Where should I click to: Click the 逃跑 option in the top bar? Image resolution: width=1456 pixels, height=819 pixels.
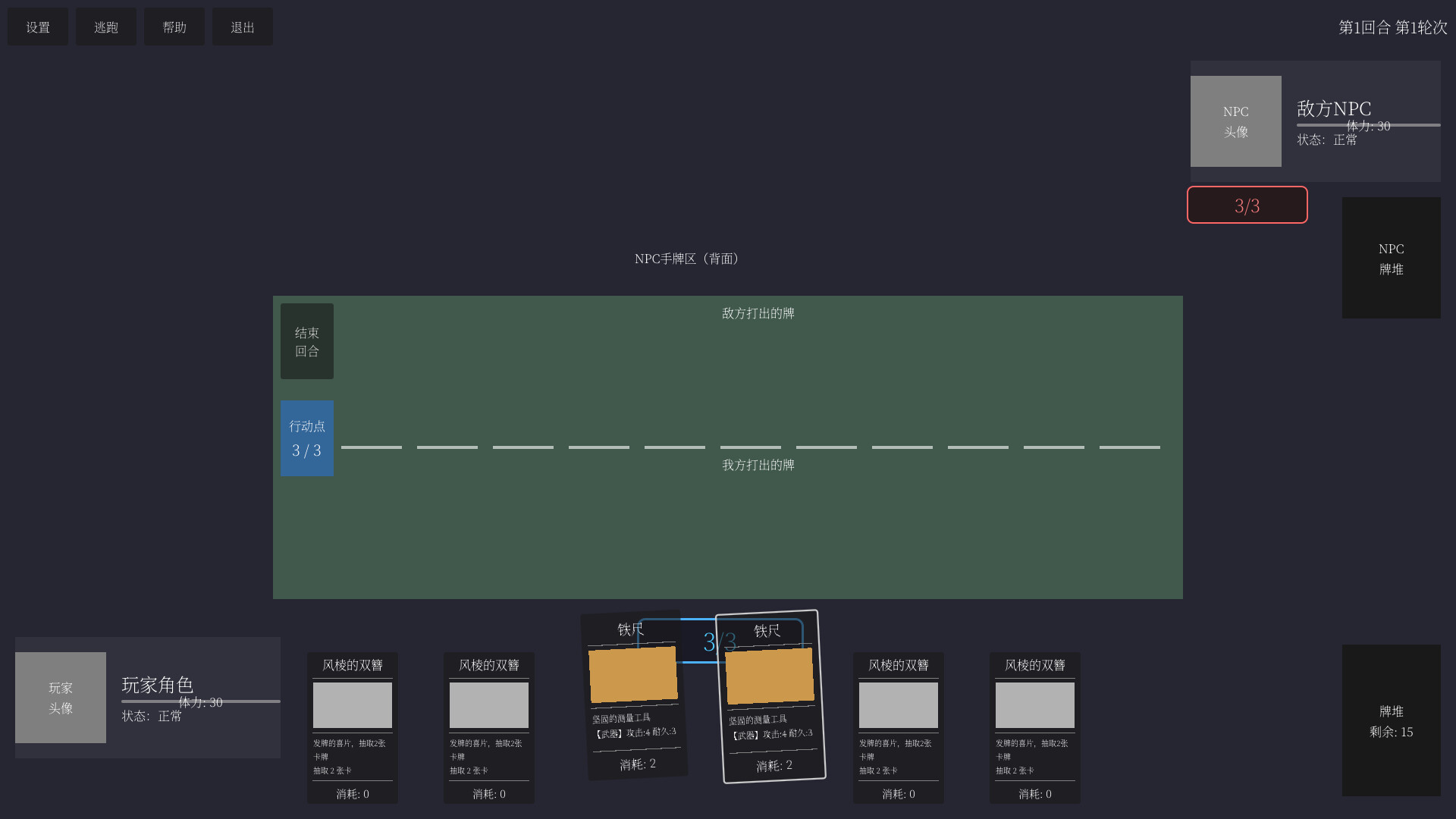[105, 26]
